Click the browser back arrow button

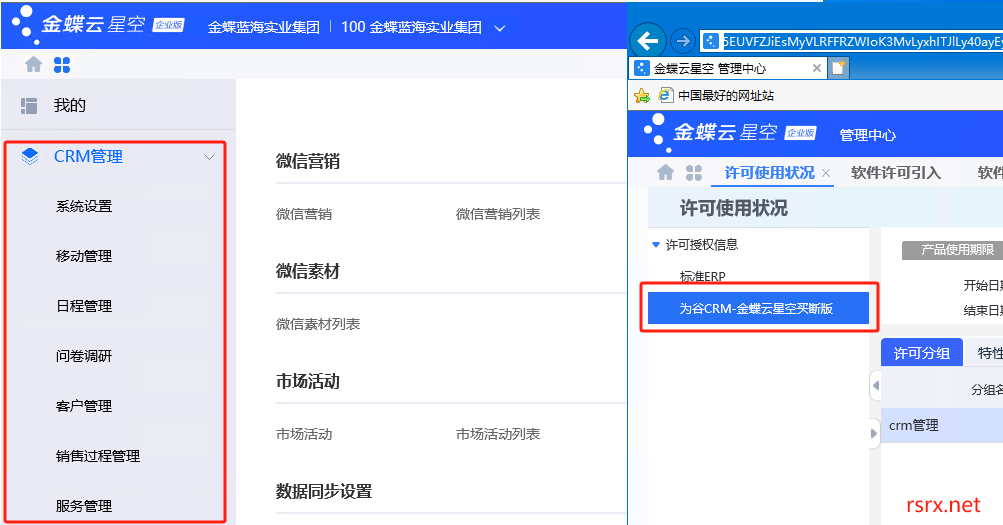click(648, 41)
